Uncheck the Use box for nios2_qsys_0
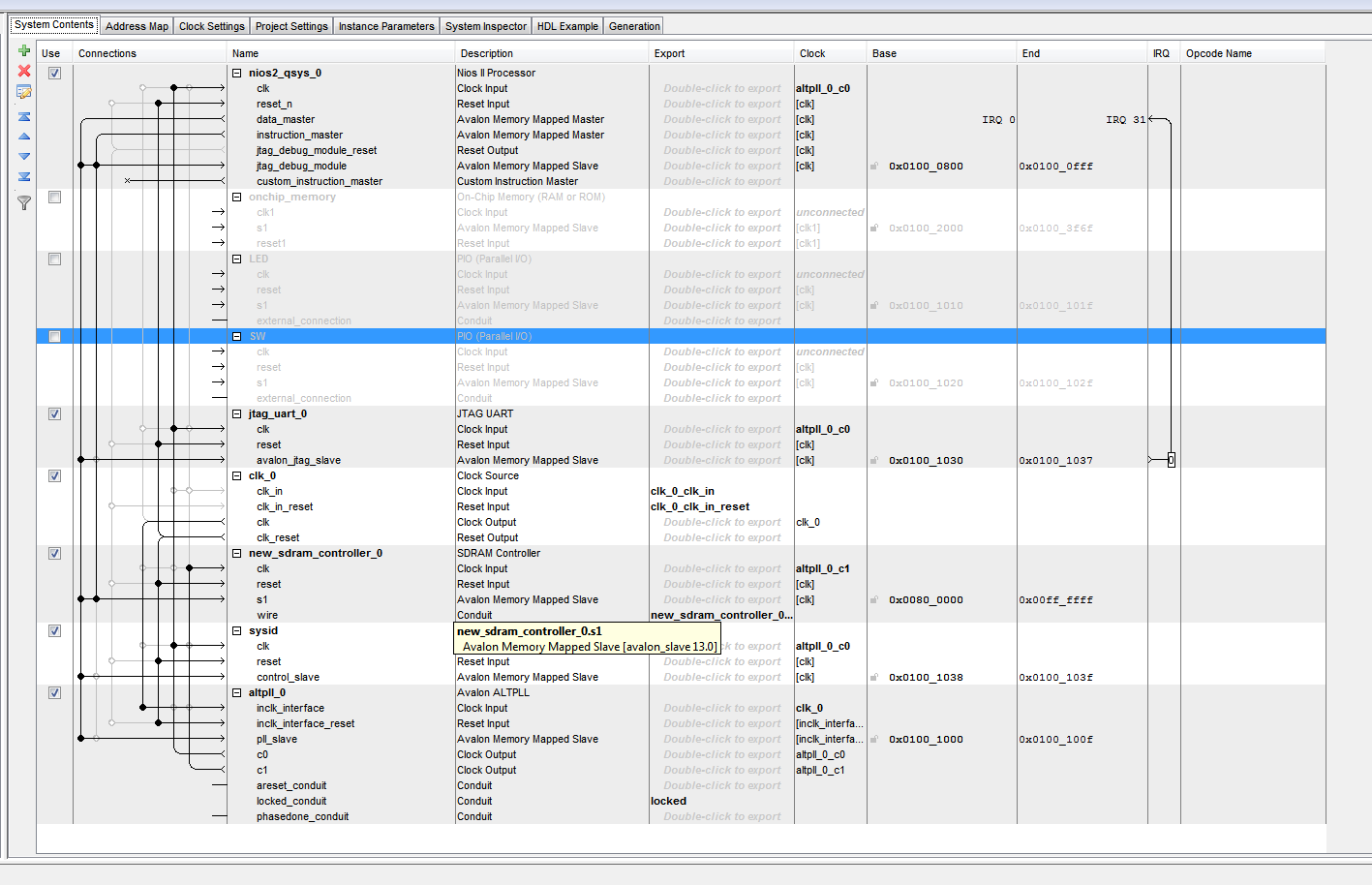 click(x=54, y=73)
